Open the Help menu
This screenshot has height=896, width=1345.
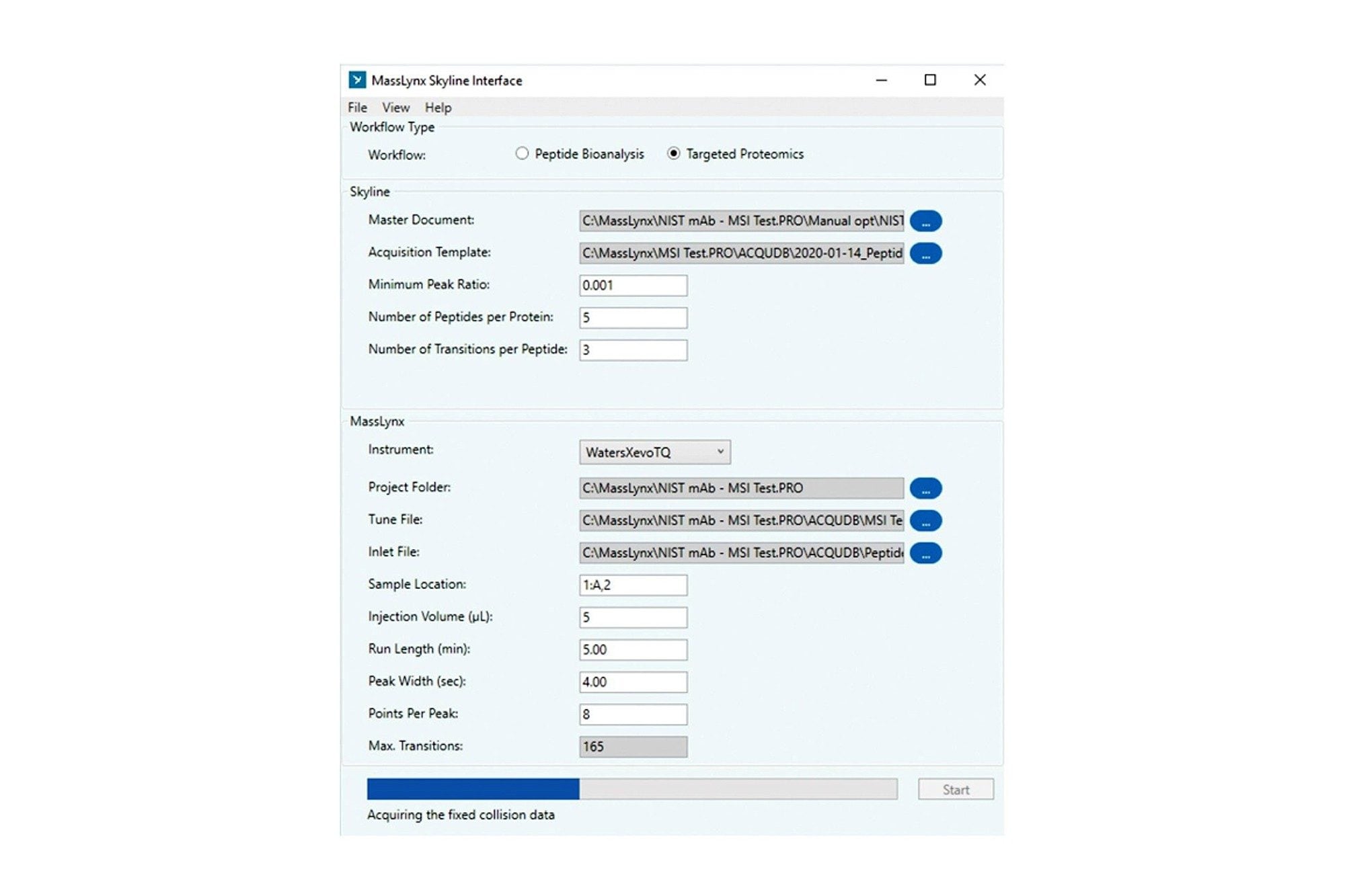pos(438,108)
